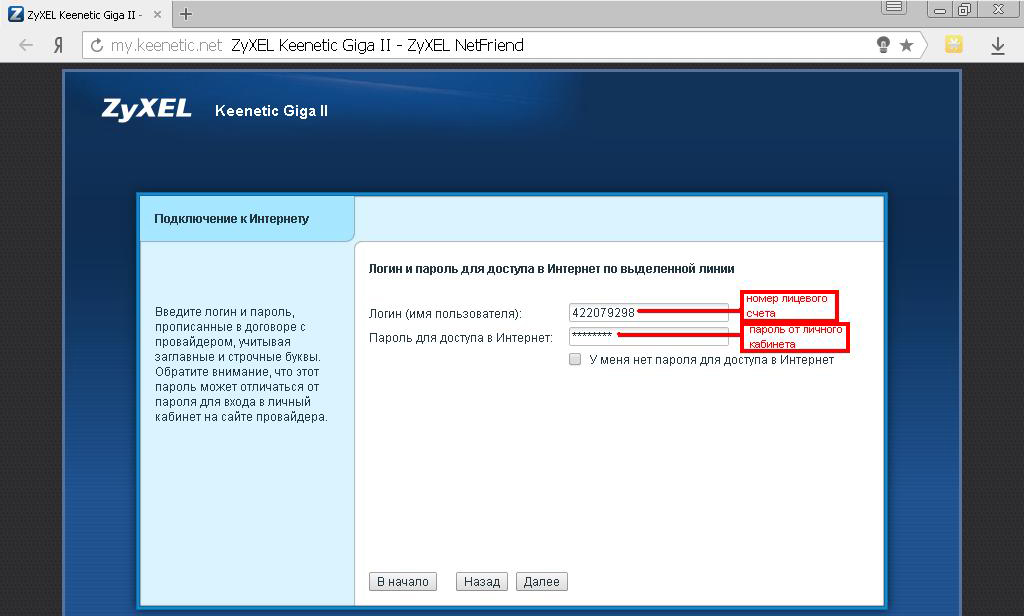Open Yandex home via the Я icon
This screenshot has width=1024, height=616.
coord(59,45)
